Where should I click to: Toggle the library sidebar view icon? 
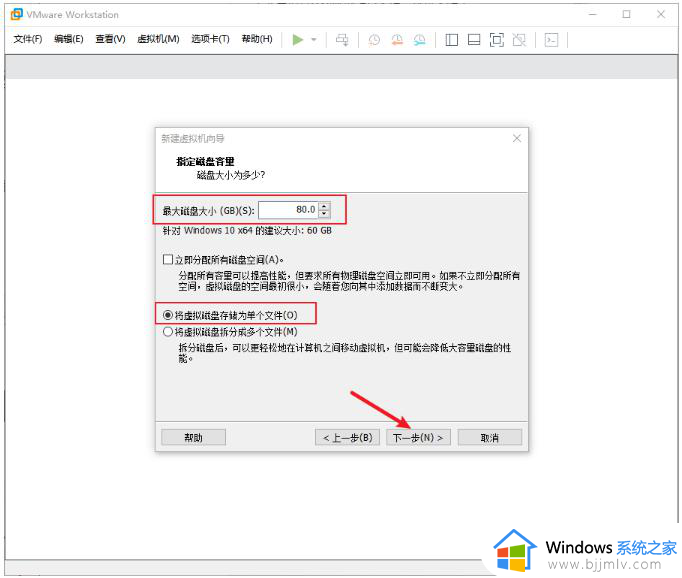coord(451,40)
